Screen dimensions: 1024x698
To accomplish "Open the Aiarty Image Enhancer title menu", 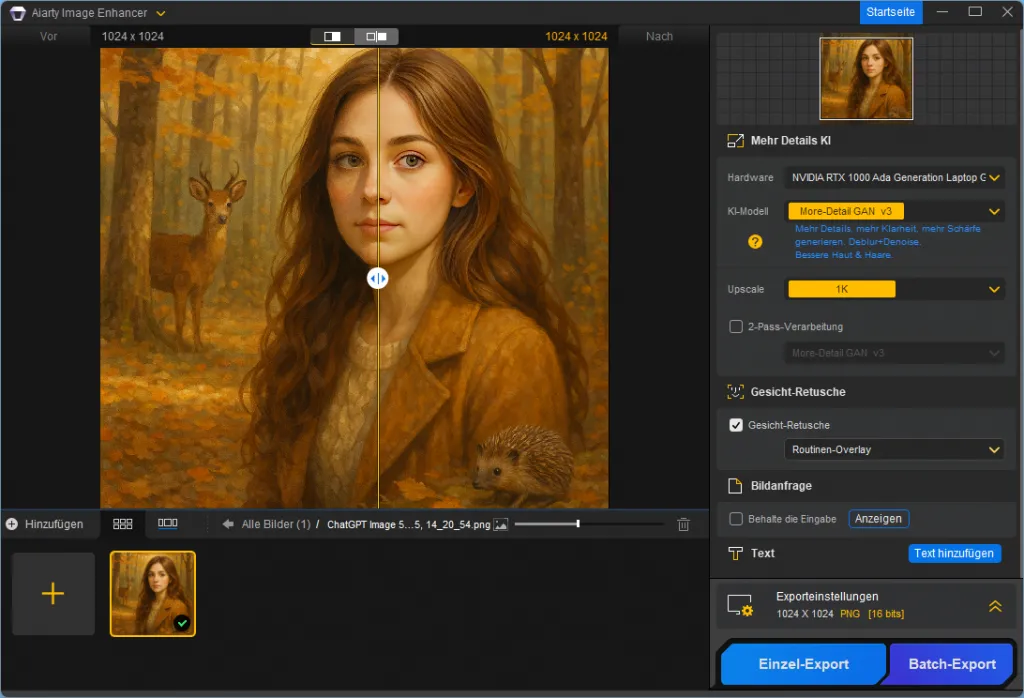I will coord(98,13).
